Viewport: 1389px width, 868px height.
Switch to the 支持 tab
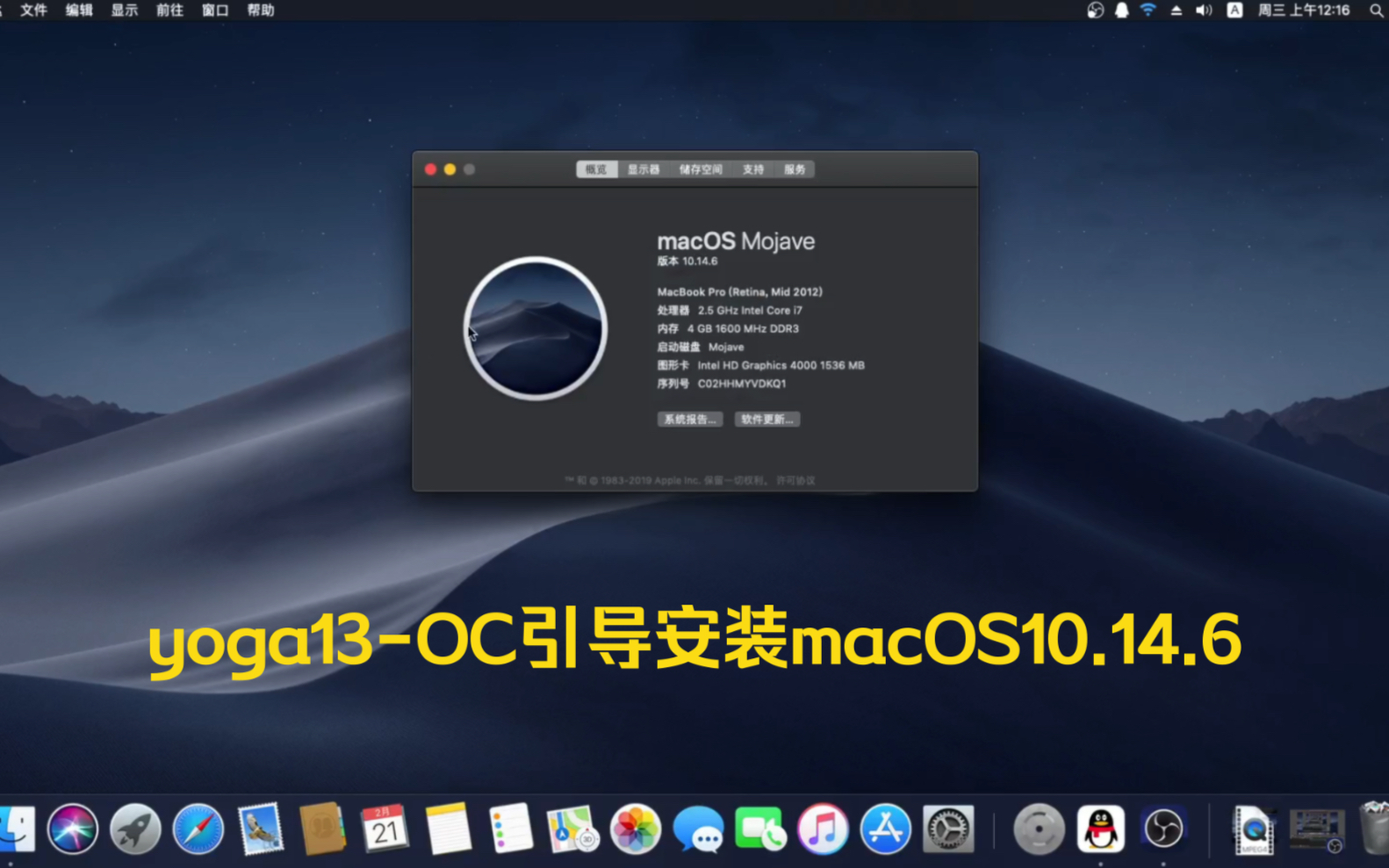[753, 169]
